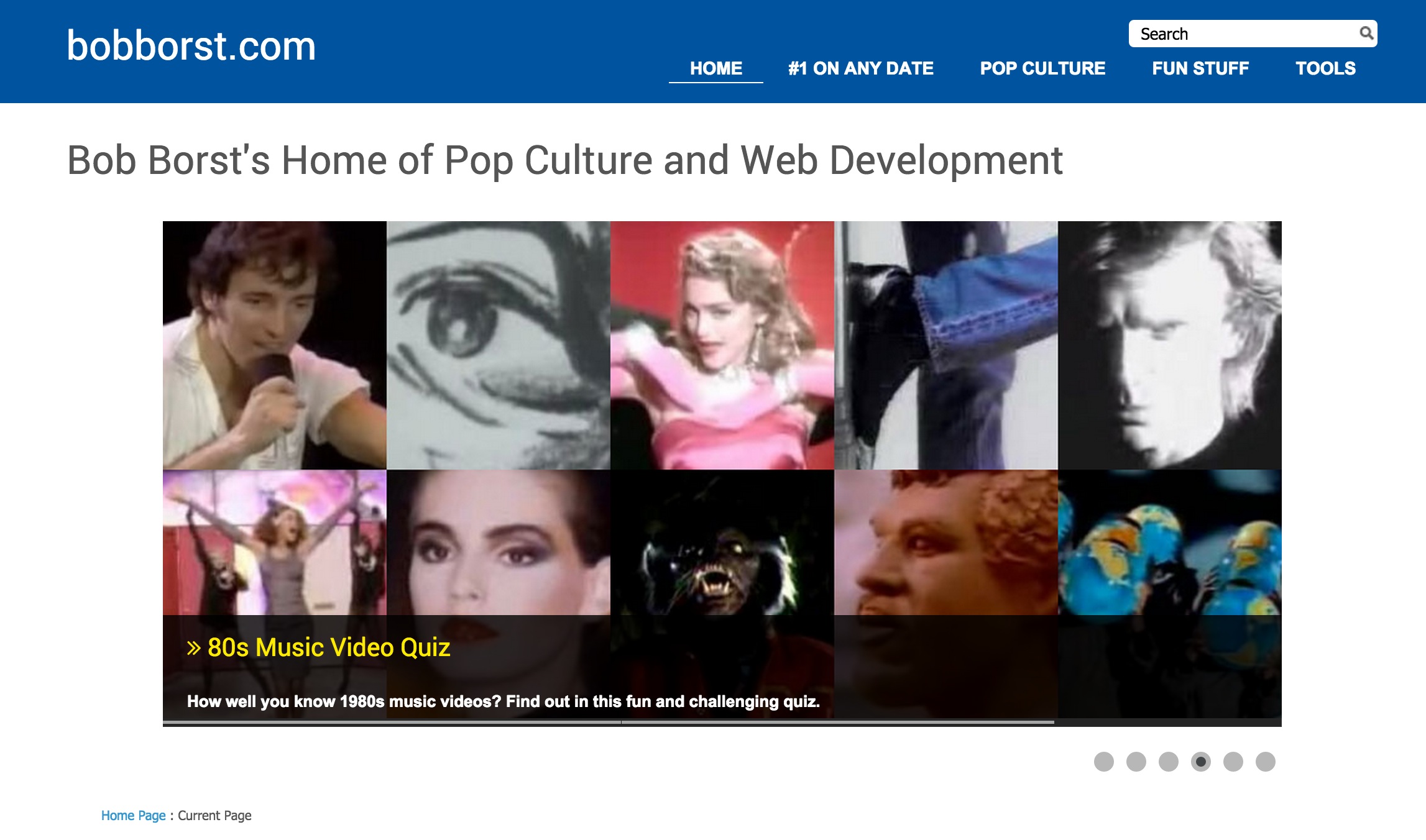Select the last carousel dot
Image resolution: width=1426 pixels, height=840 pixels.
[x=1266, y=762]
